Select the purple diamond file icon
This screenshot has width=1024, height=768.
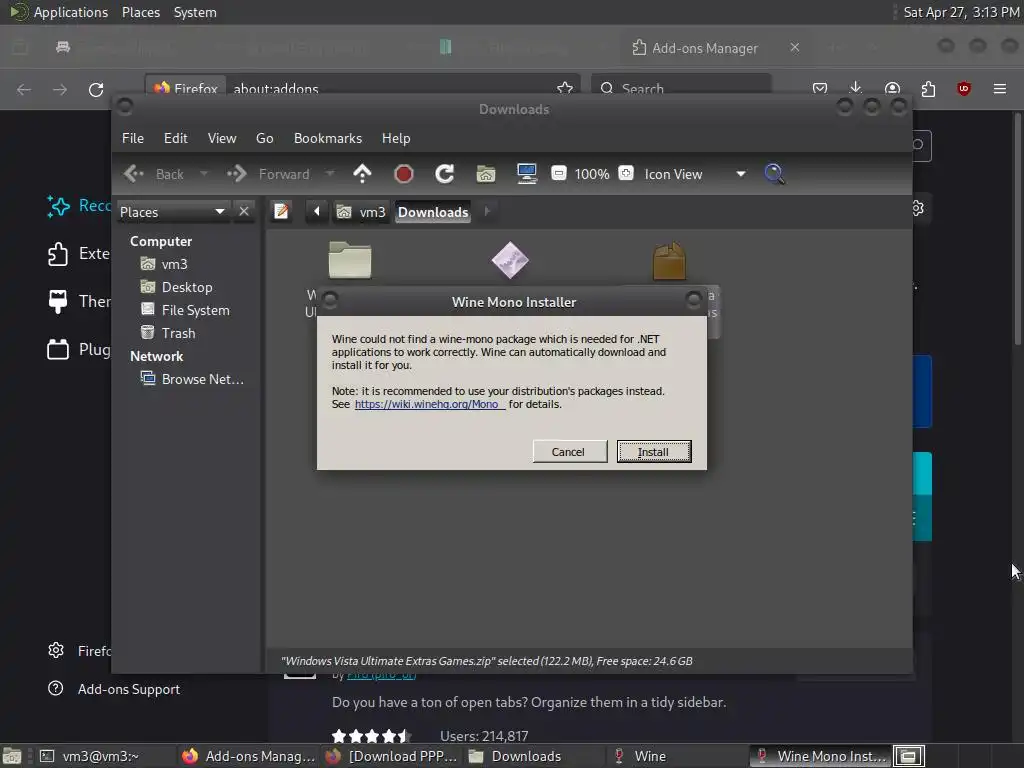pos(510,260)
